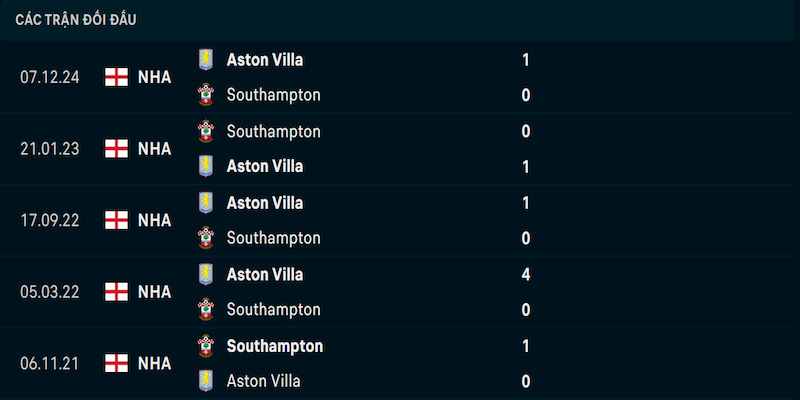Click Southampton crest in 07.12.24 match
Viewport: 800px width, 400px height.
click(206, 94)
